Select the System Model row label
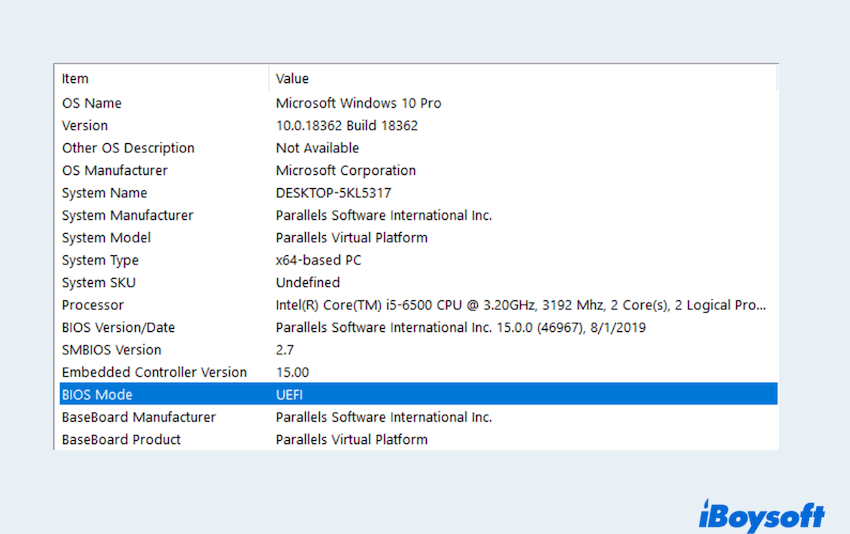The height and width of the screenshot is (534, 850). [106, 238]
